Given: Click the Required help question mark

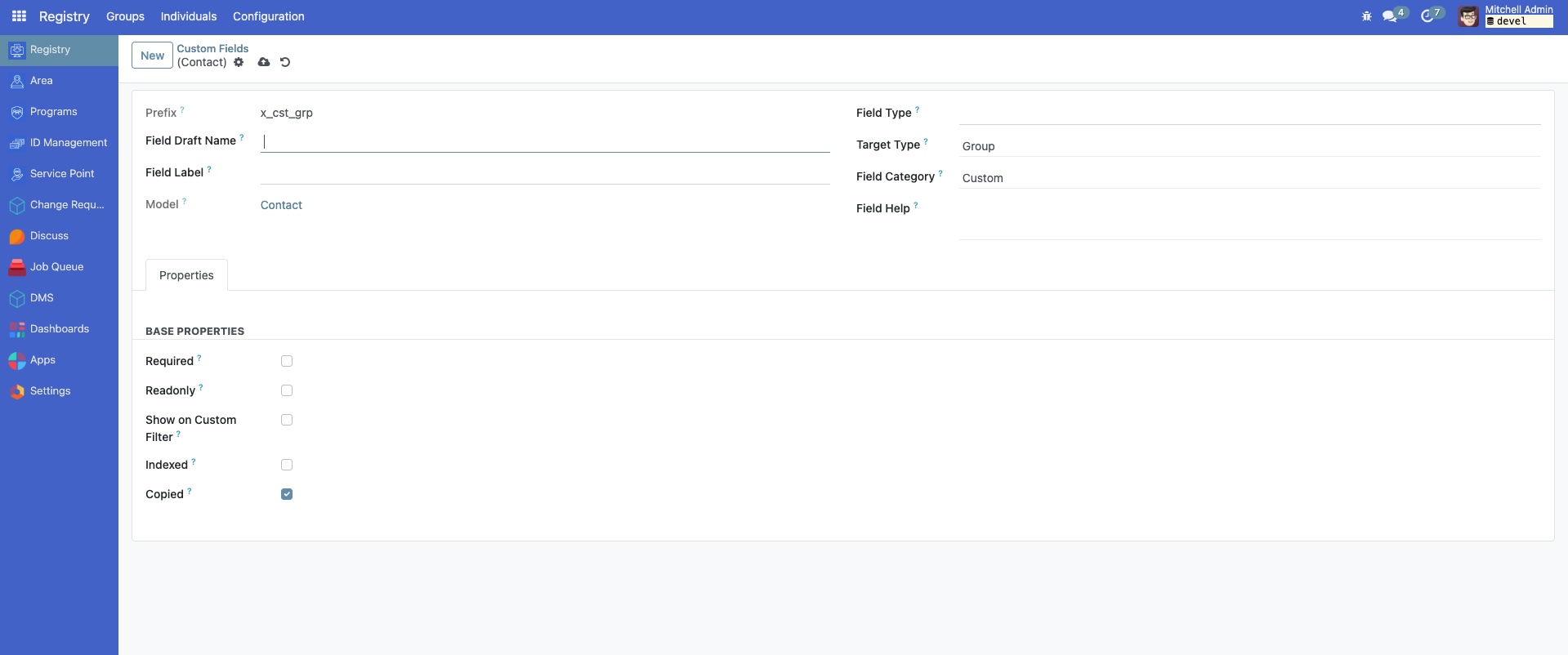Looking at the screenshot, I should click(199, 357).
